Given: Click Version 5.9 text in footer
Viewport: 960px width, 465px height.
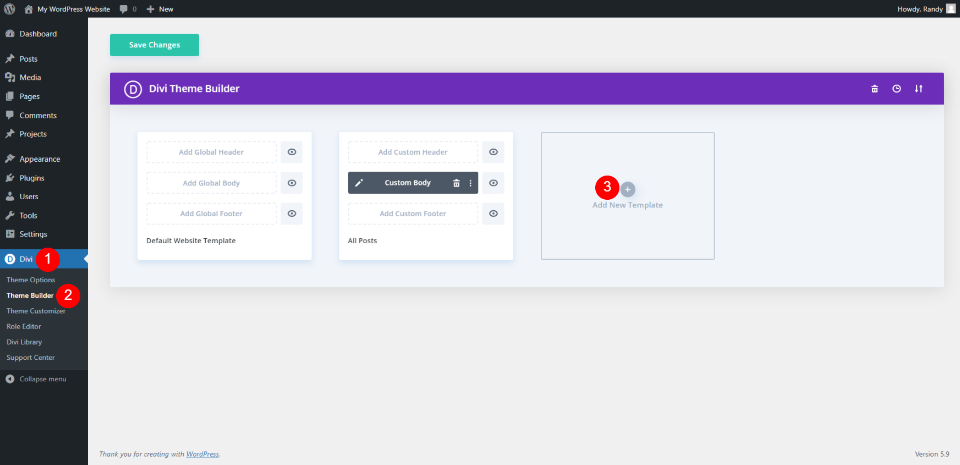Looking at the screenshot, I should coord(931,455).
